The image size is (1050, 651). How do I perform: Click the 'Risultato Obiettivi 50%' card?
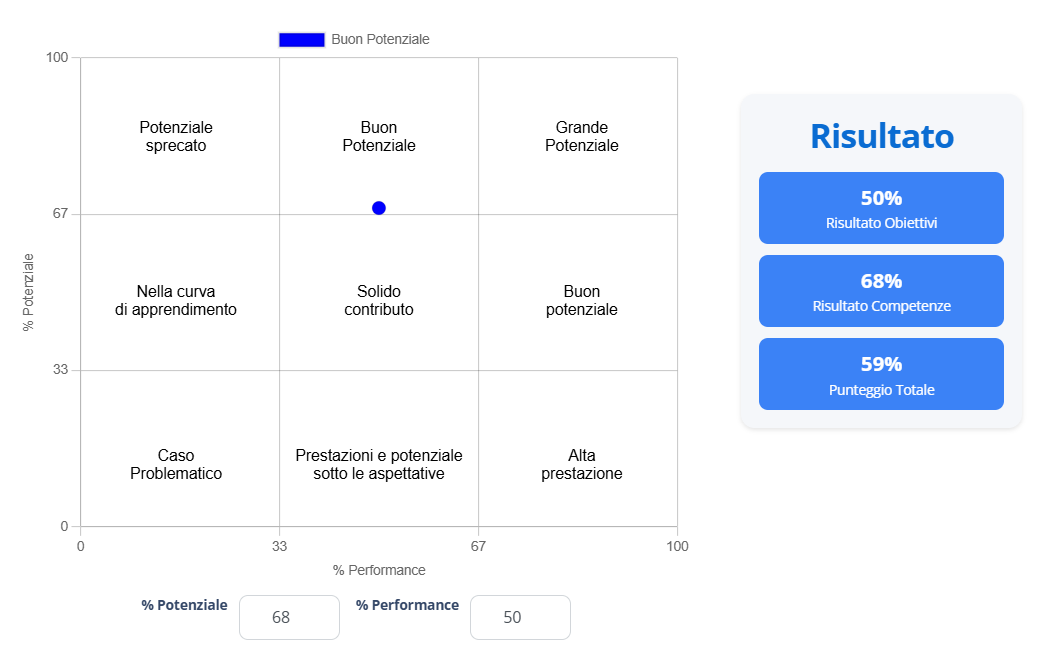point(881,207)
